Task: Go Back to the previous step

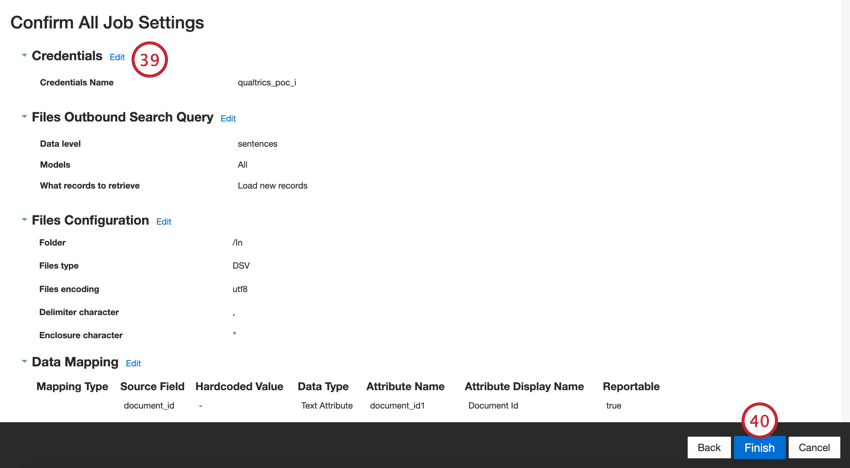Action: point(709,447)
